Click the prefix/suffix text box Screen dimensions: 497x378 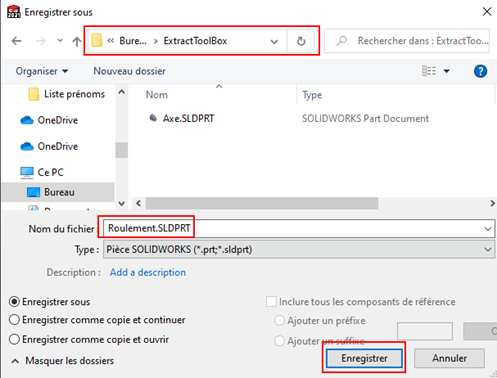[425, 331]
